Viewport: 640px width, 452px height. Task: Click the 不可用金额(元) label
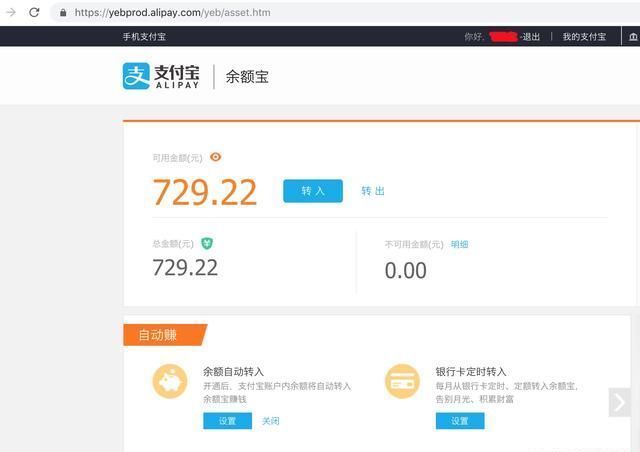(x=414, y=244)
